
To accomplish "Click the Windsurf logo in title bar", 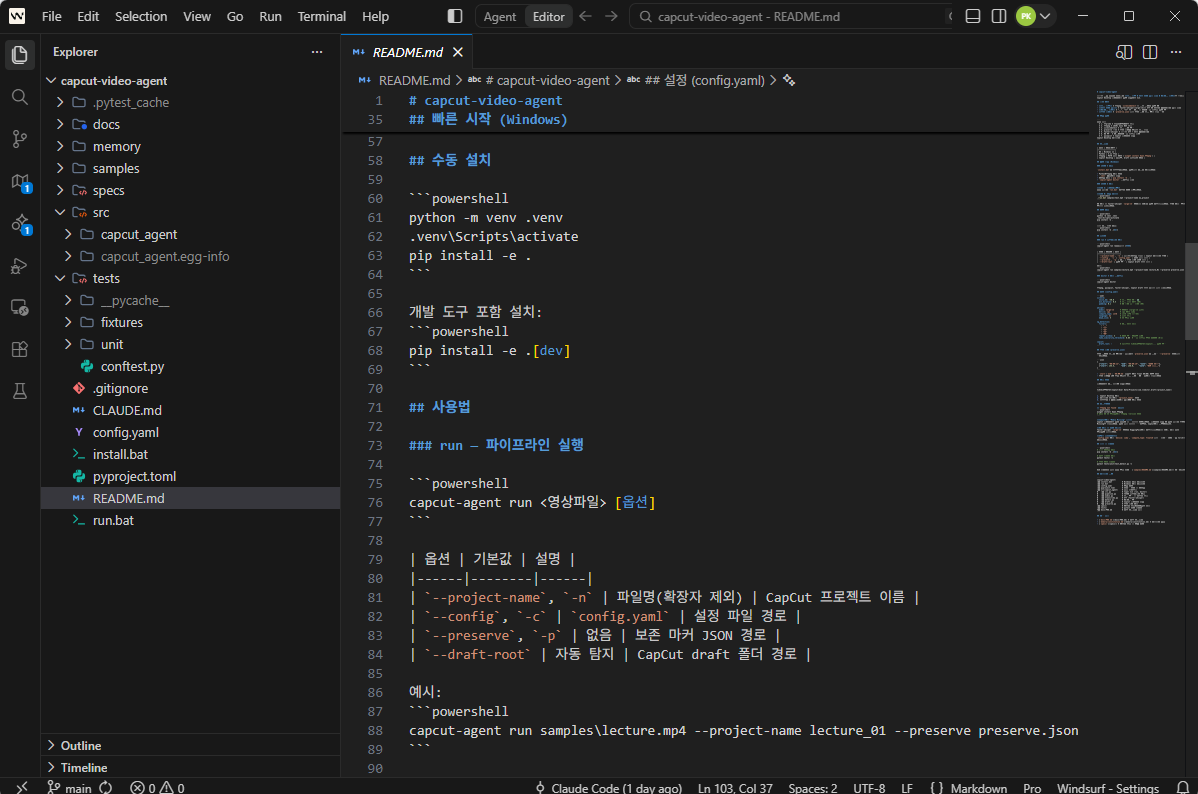I will tap(17, 16).
